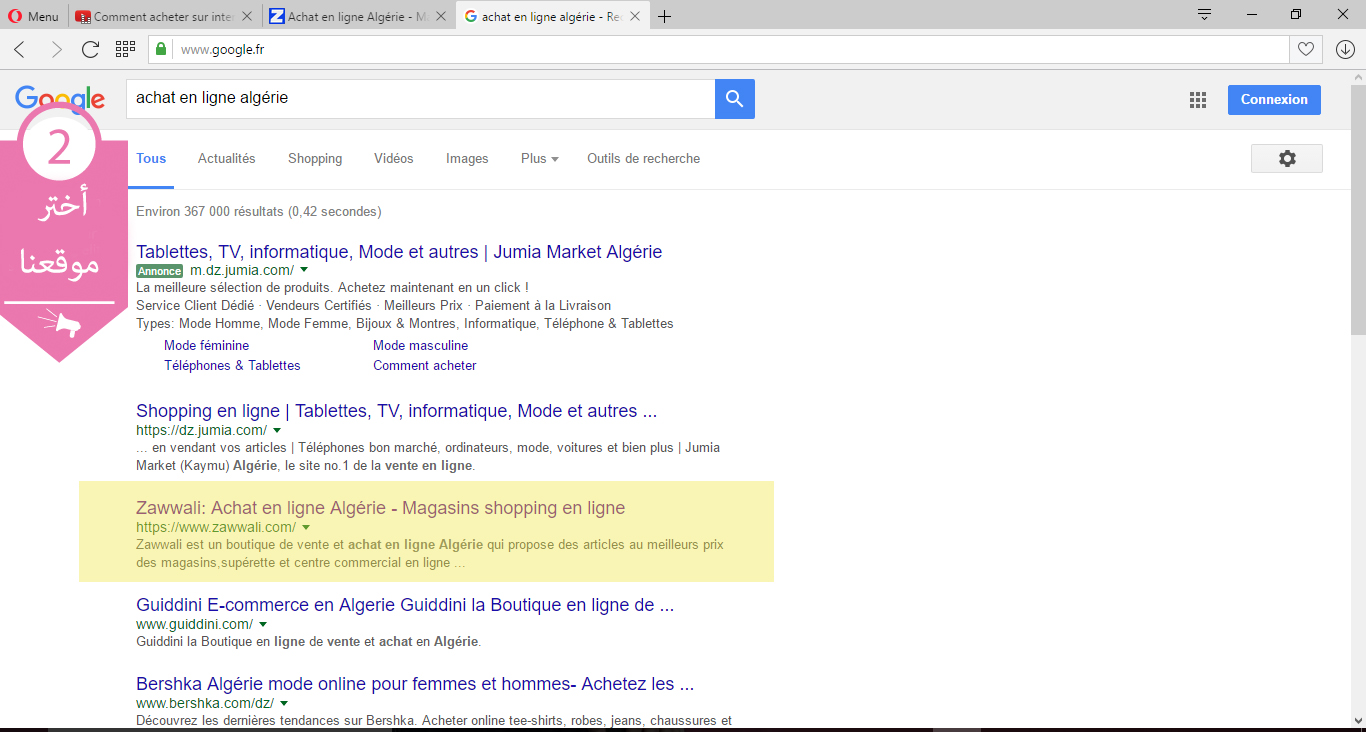Close the 'Achat en ligne Algérie' Zawwali tab
Image resolution: width=1366 pixels, height=732 pixels.
pos(442,16)
